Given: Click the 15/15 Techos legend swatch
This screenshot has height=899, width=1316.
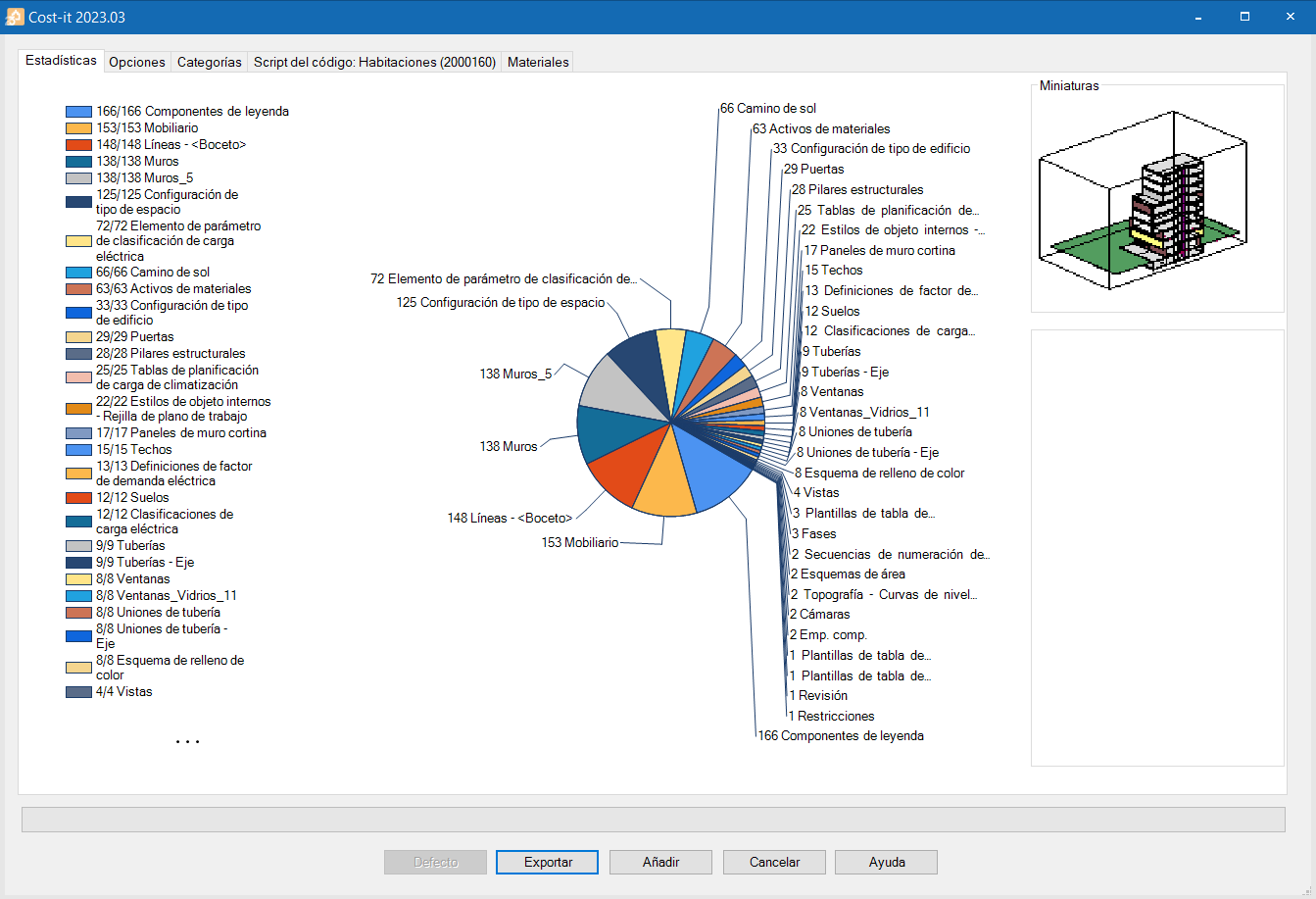Looking at the screenshot, I should [x=79, y=449].
